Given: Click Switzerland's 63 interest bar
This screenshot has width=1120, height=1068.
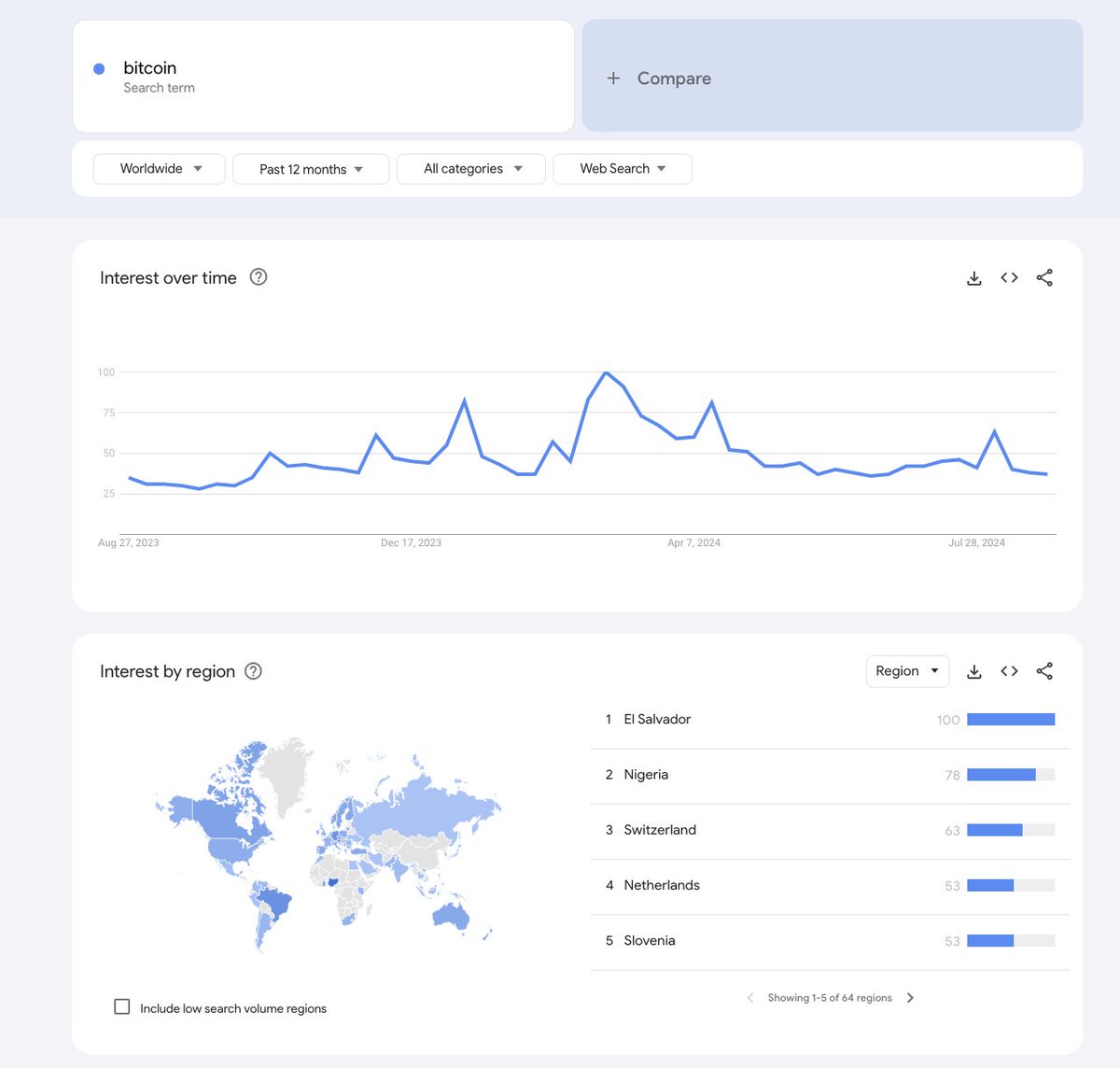Looking at the screenshot, I should [x=1011, y=830].
